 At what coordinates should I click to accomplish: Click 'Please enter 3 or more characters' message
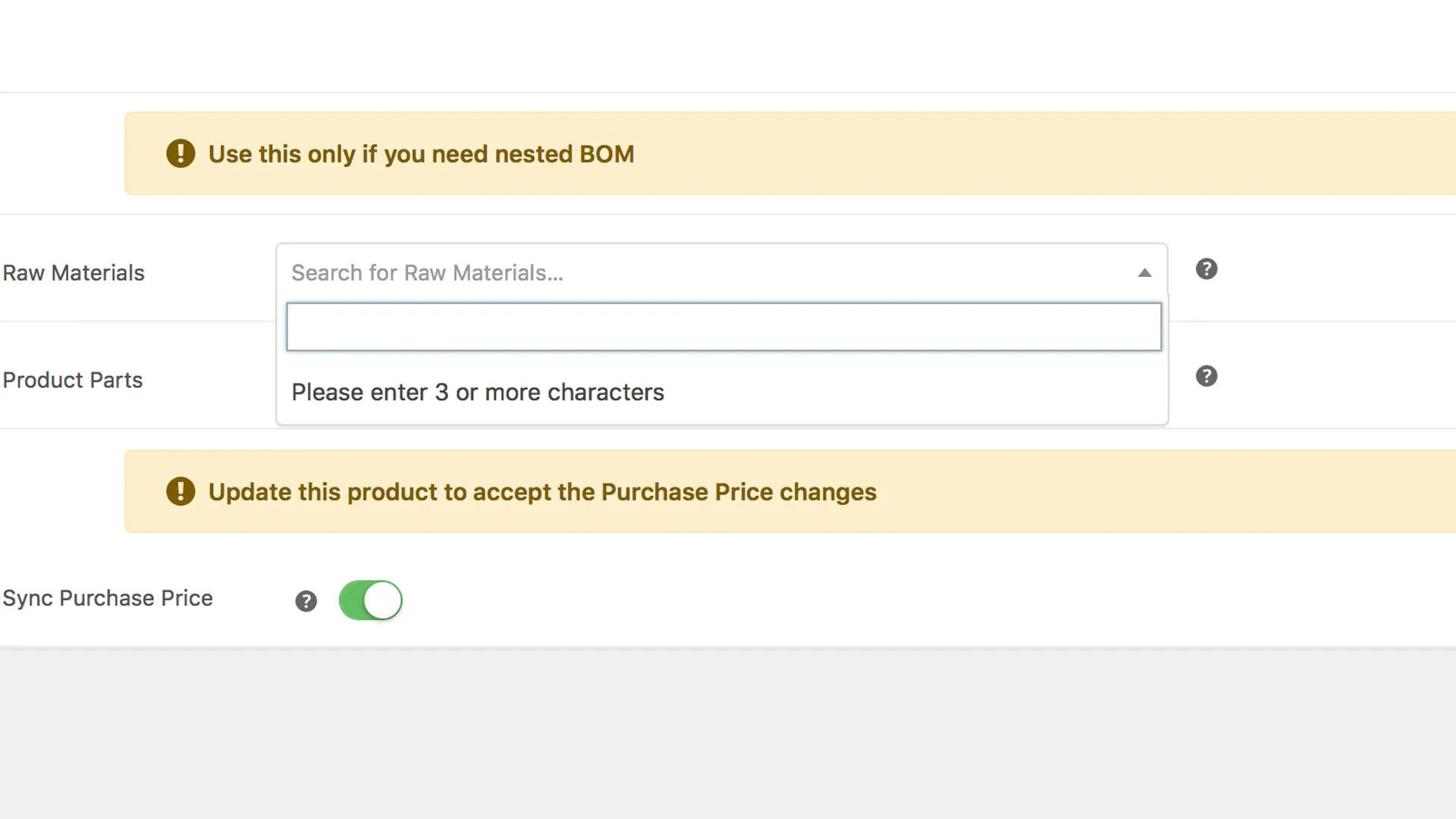tap(477, 392)
